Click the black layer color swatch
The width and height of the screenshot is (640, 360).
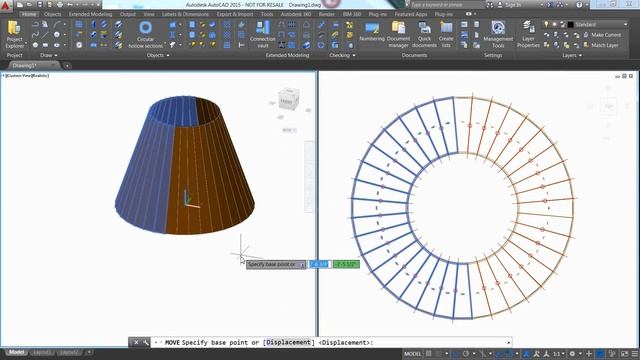point(571,24)
